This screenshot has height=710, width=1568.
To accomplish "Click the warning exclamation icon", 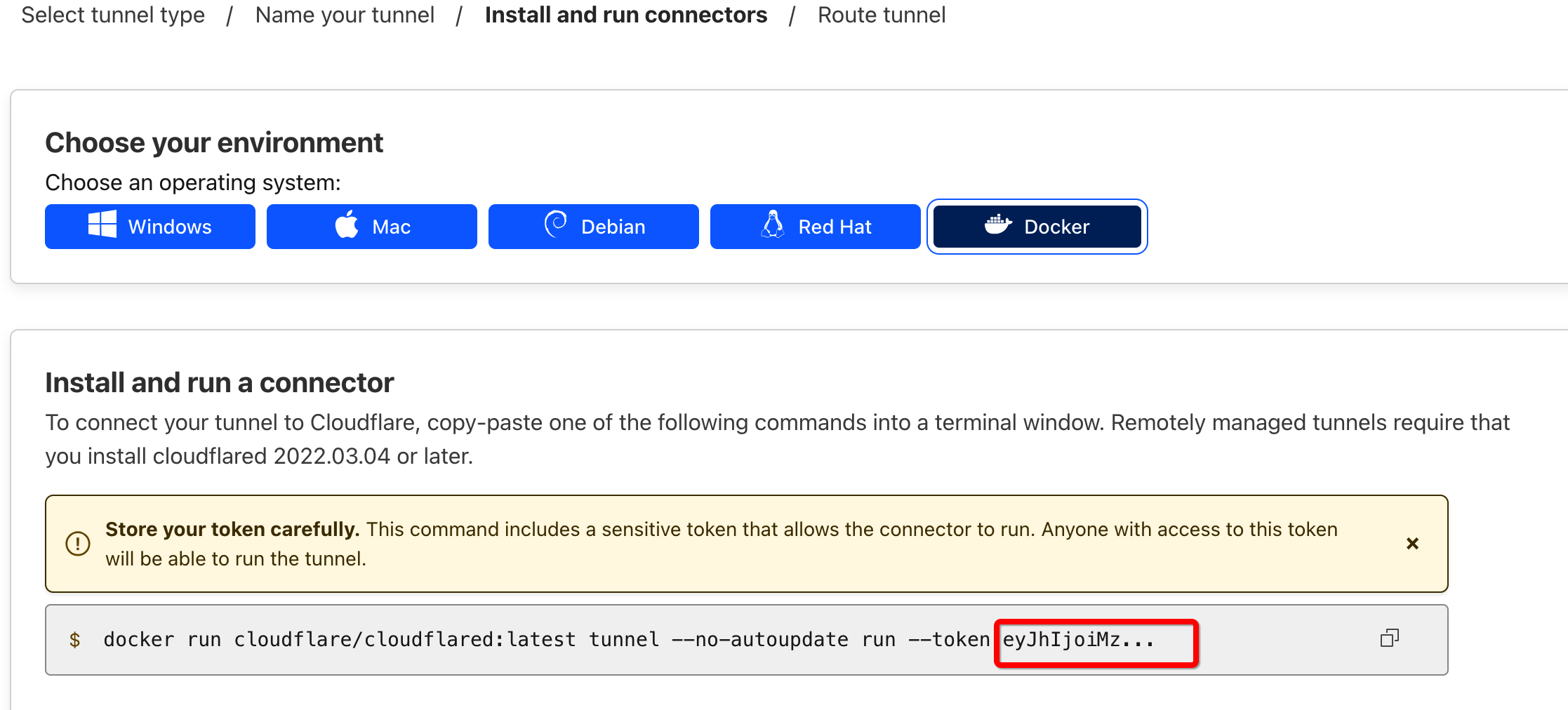I will point(78,544).
